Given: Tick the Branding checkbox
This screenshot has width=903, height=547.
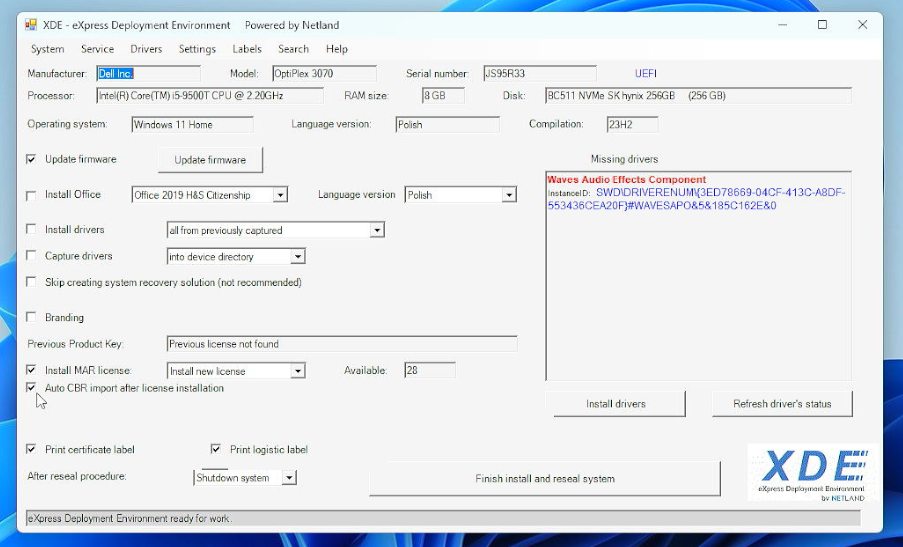Looking at the screenshot, I should (x=32, y=318).
